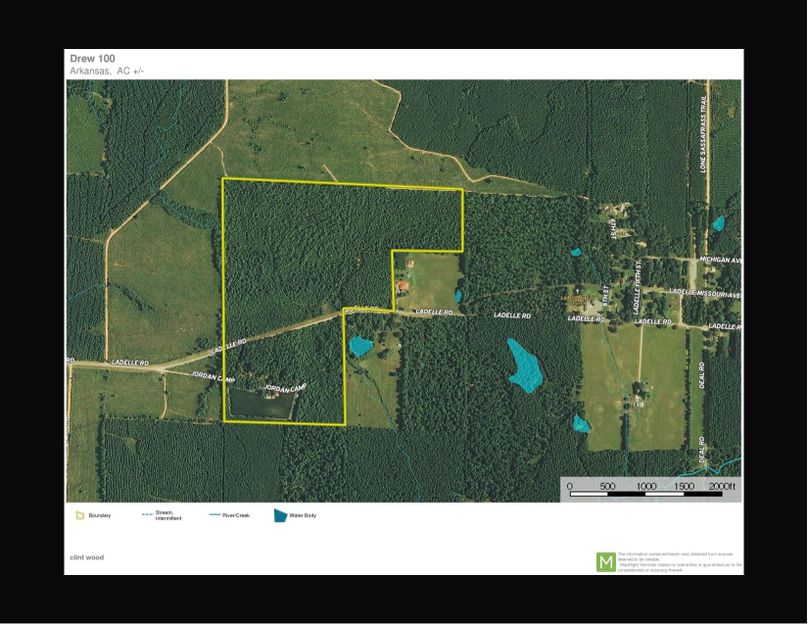Click the clint wood author text

[x=86, y=557]
